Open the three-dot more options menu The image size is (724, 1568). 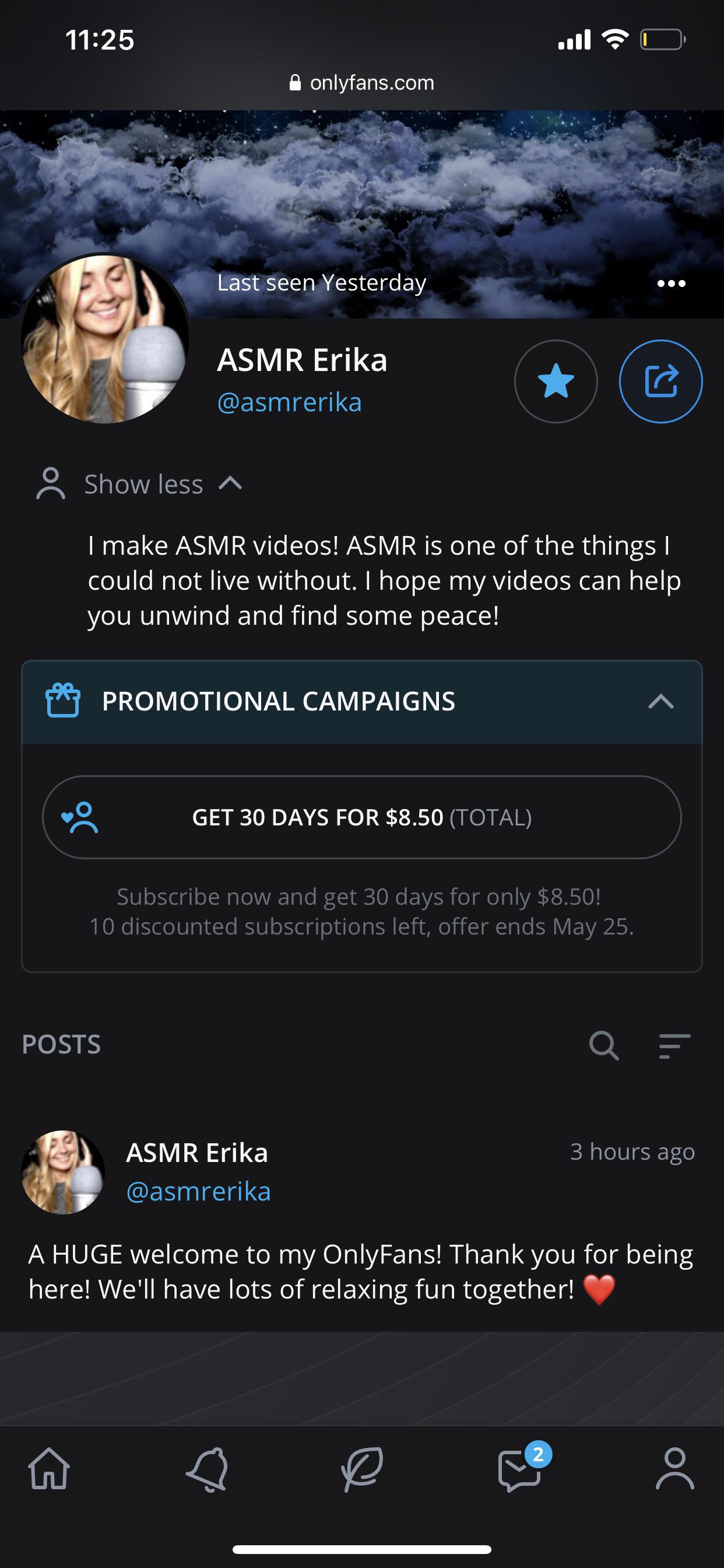[x=671, y=283]
